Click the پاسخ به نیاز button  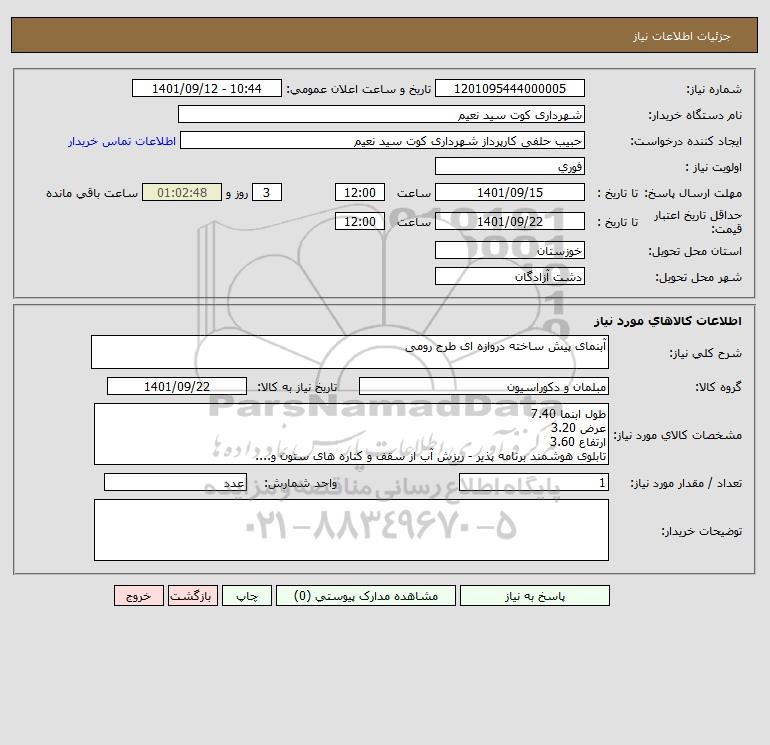point(535,596)
